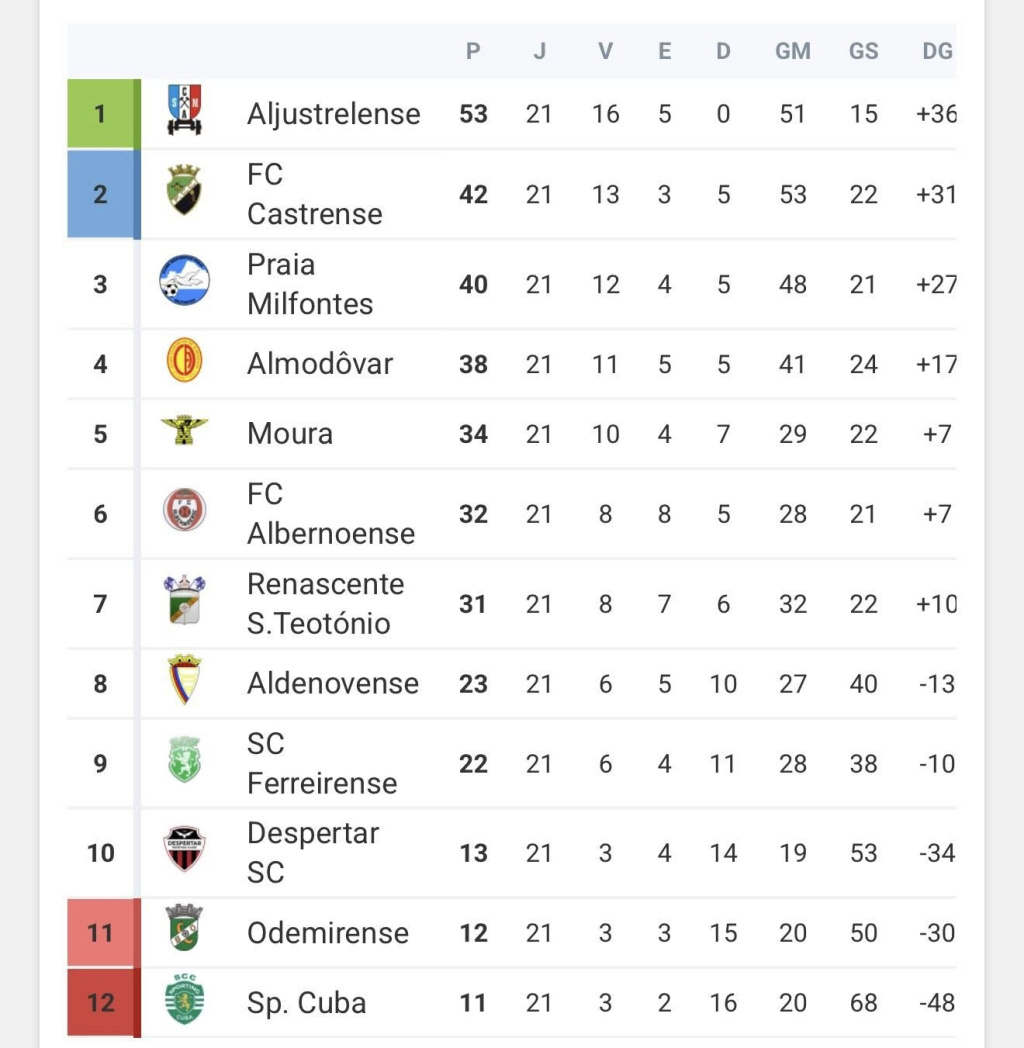The height and width of the screenshot is (1048, 1024).
Task: Open the Moura team name link
Action: (x=290, y=433)
